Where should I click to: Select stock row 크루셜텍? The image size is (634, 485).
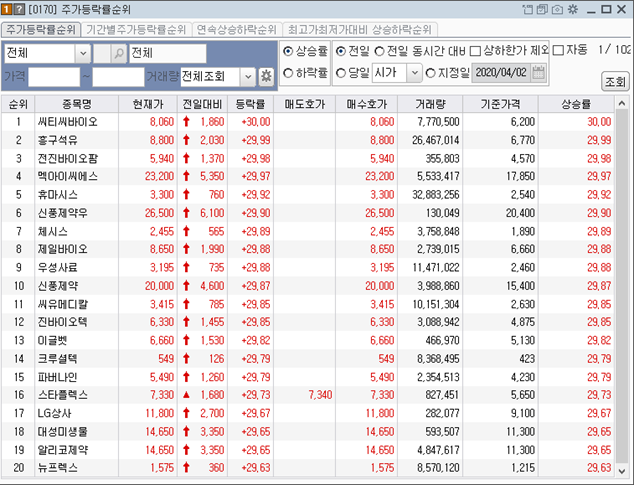[308, 358]
